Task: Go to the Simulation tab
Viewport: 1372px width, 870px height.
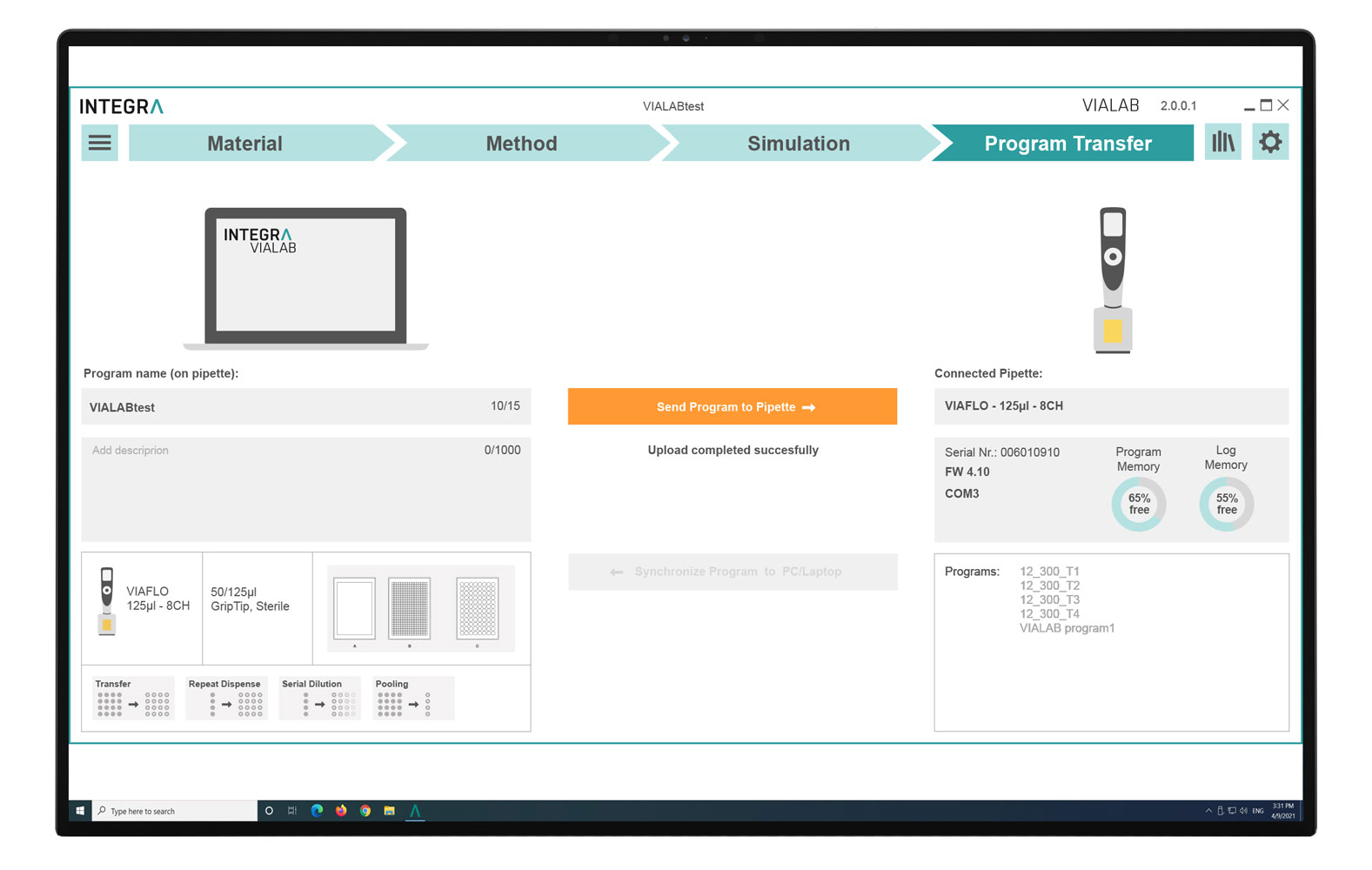Action: (798, 144)
